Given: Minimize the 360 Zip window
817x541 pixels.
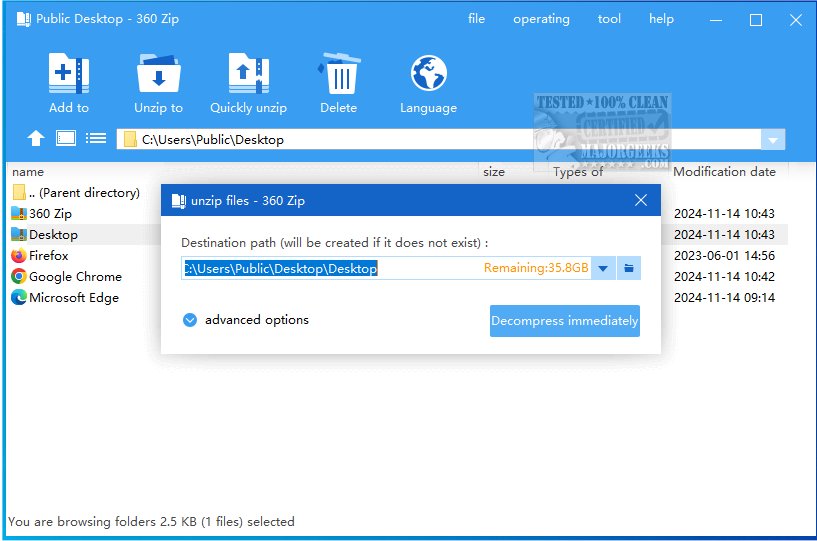Looking at the screenshot, I should 716,20.
